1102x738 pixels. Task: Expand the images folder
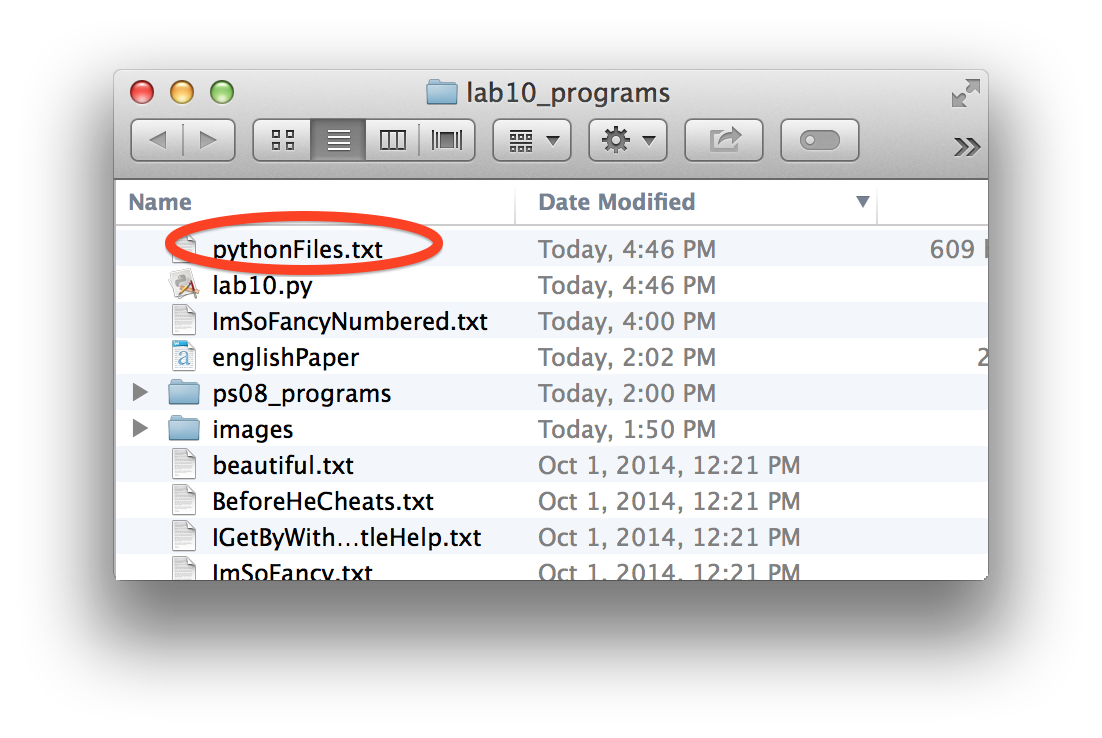tap(141, 429)
